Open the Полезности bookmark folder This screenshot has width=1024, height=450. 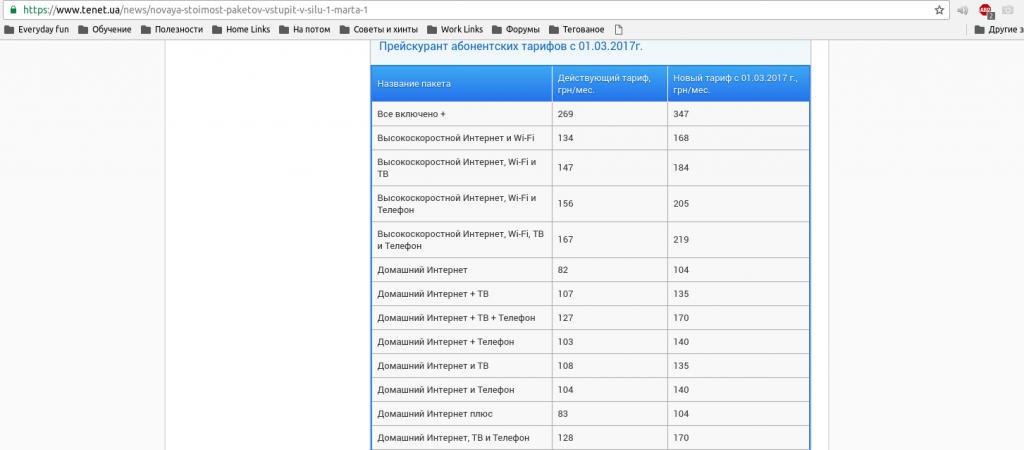[172, 29]
